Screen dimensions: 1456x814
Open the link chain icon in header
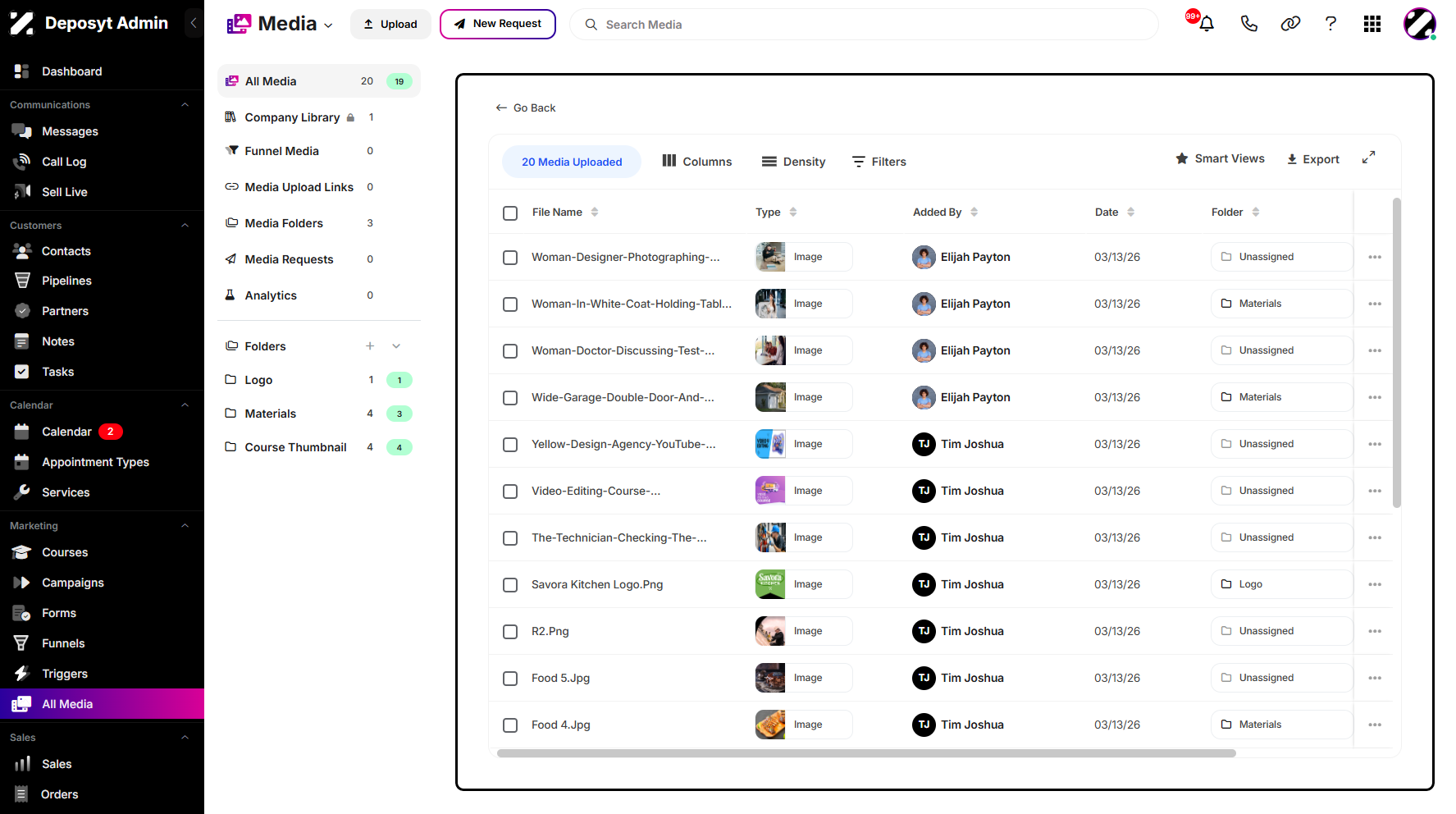pos(1290,24)
